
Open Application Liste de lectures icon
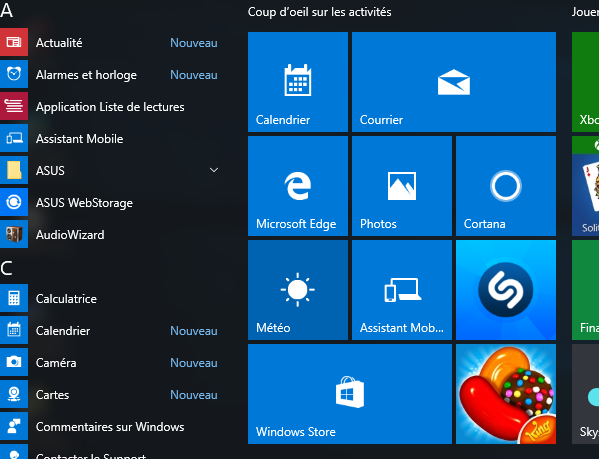14,107
